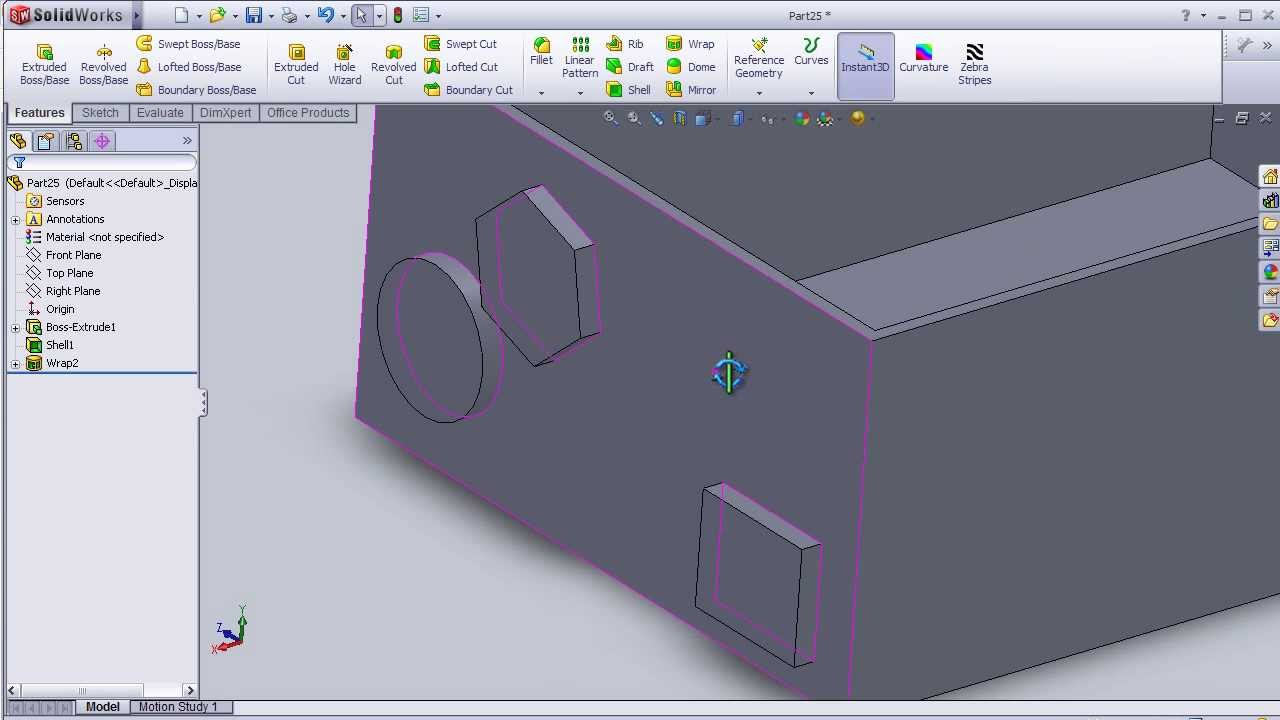Switch to the Evaluate tab
Screen dimensions: 1280x720
160,113
